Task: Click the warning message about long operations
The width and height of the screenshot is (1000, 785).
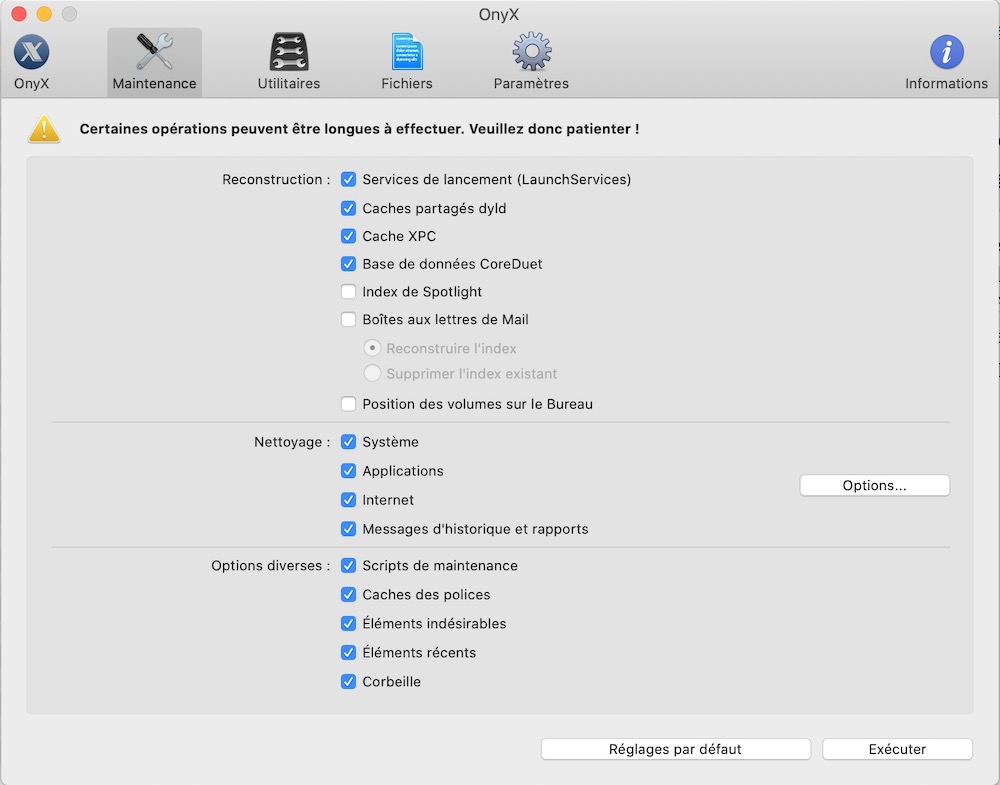Action: (359, 129)
